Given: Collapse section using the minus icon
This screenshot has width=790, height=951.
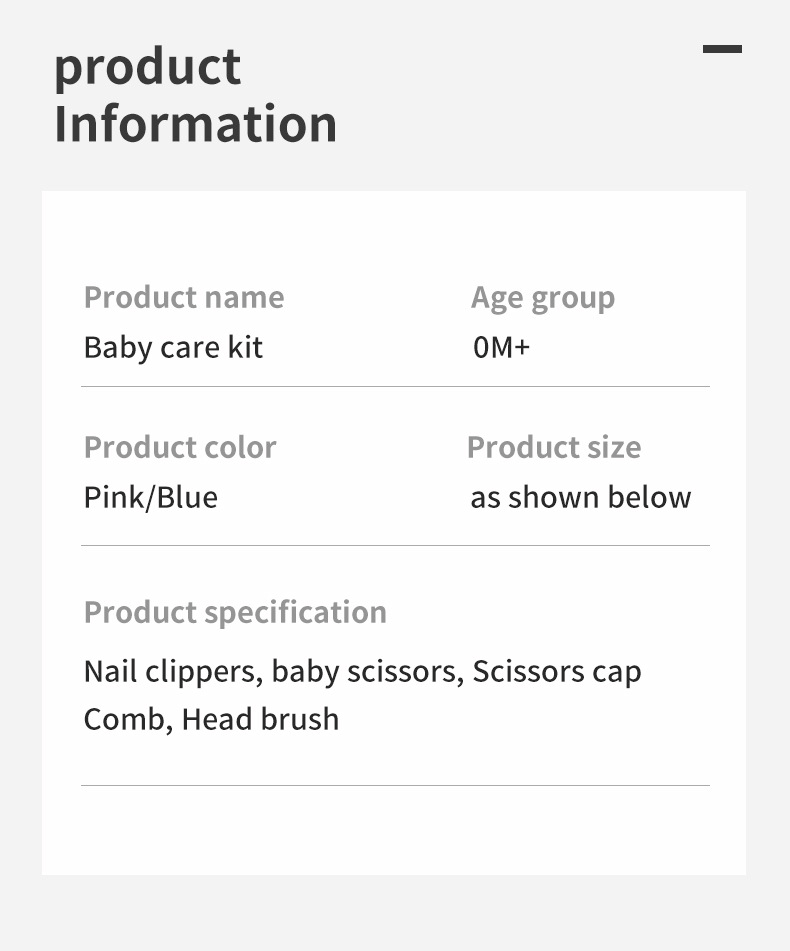Looking at the screenshot, I should pos(722,48).
